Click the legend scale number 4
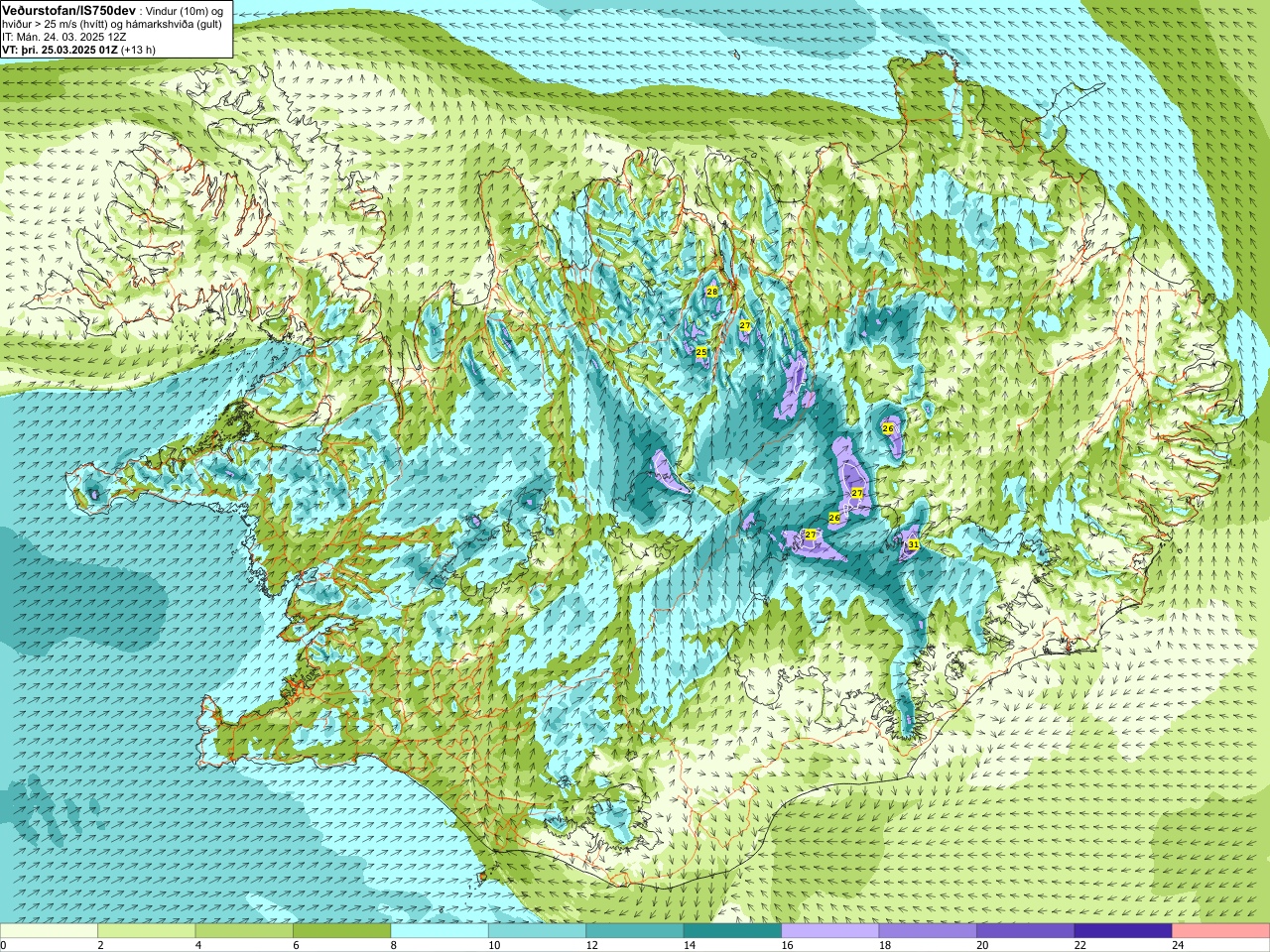 point(197,945)
